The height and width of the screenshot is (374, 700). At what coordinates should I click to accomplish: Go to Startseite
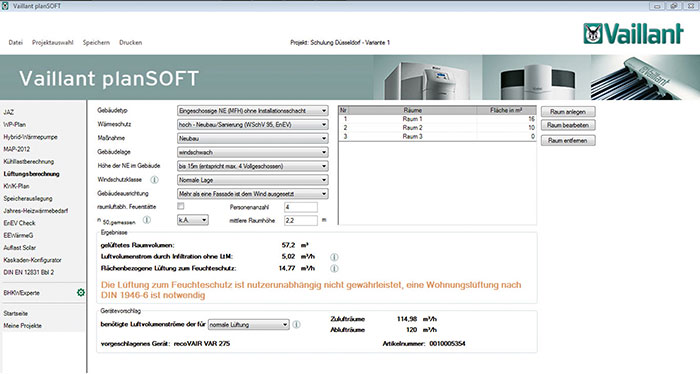[x=16, y=313]
